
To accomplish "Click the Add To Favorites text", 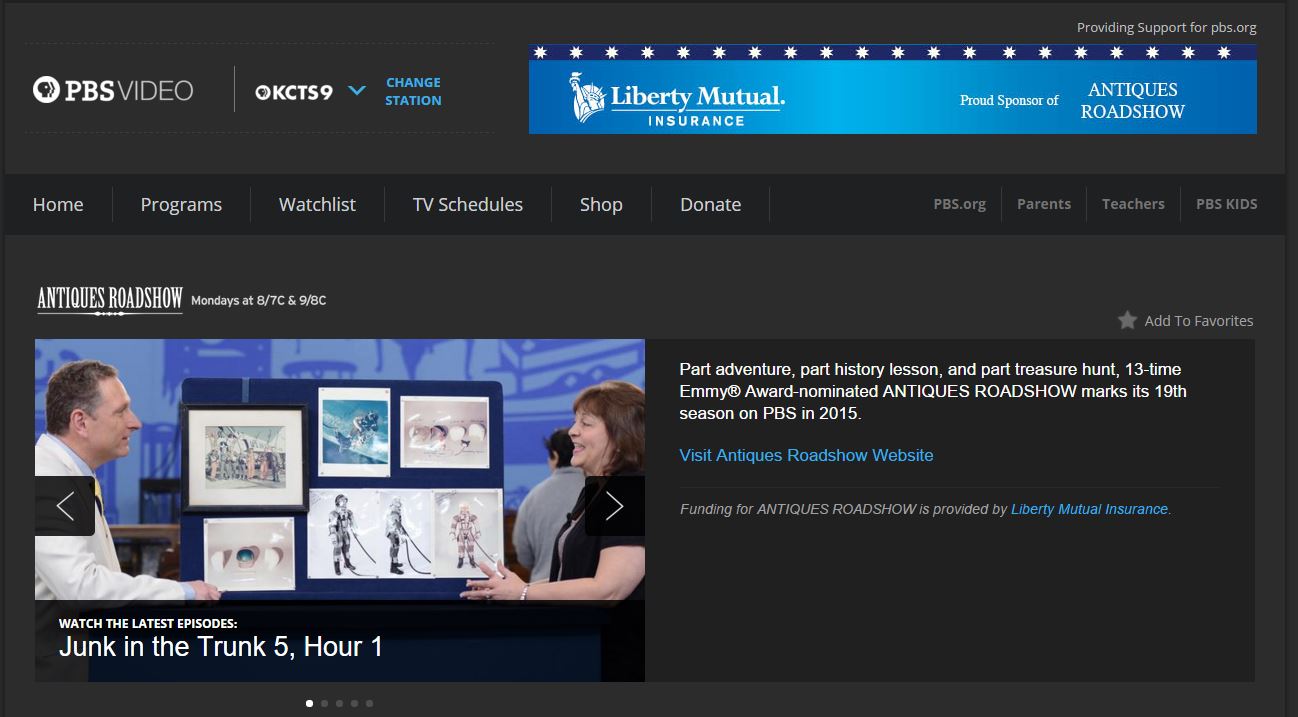I will click(1198, 321).
